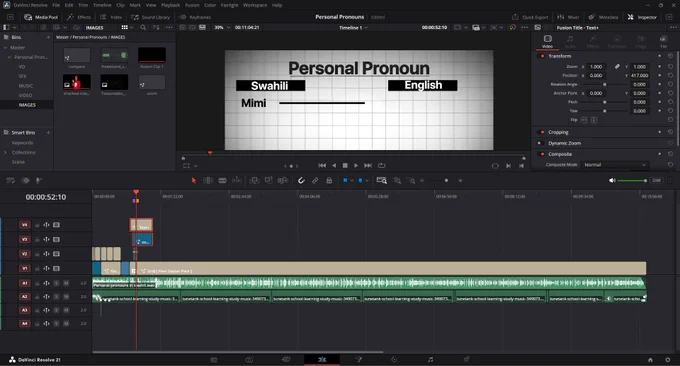Reset the Transform section with its reset icon
Screen dimensions: 680x366
670,56
